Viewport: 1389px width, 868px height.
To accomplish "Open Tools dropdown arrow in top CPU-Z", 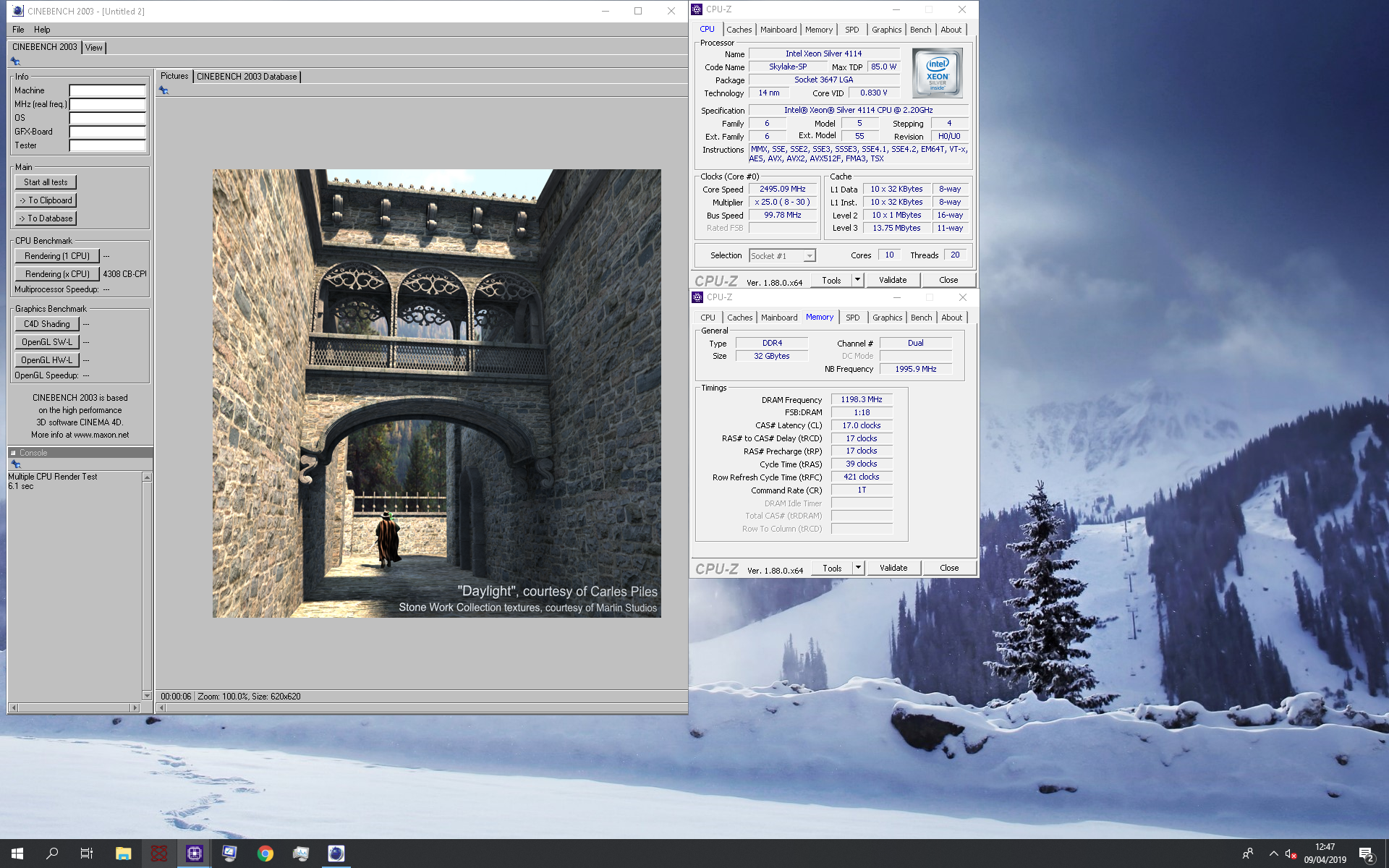I will coord(858,280).
